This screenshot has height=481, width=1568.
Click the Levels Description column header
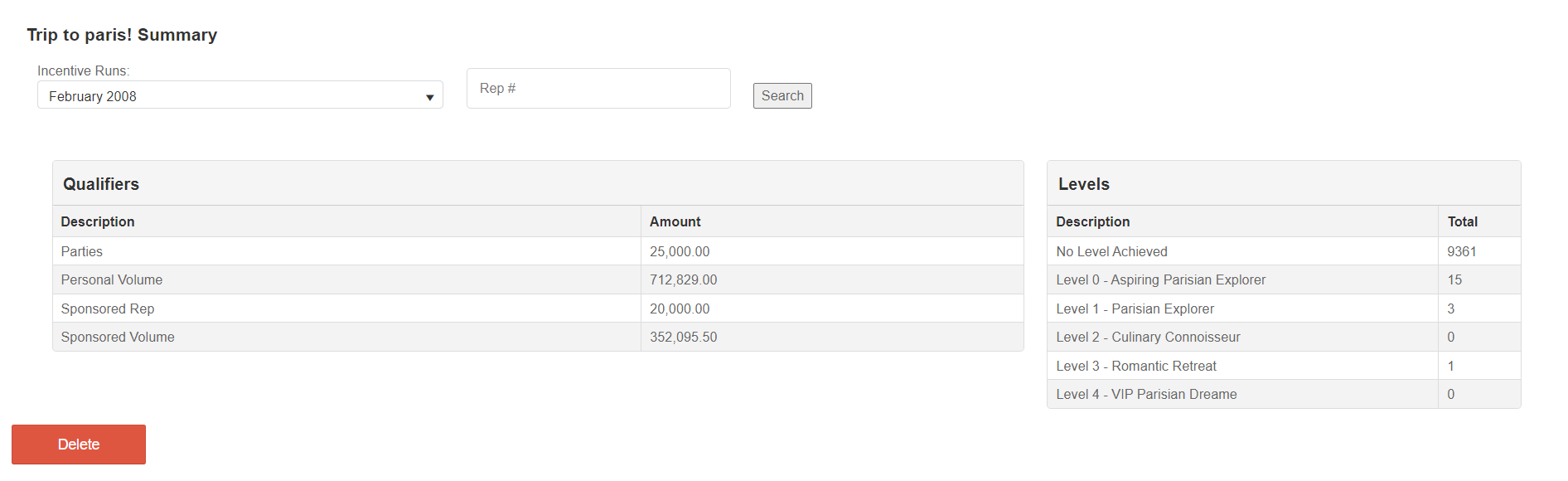(1092, 221)
